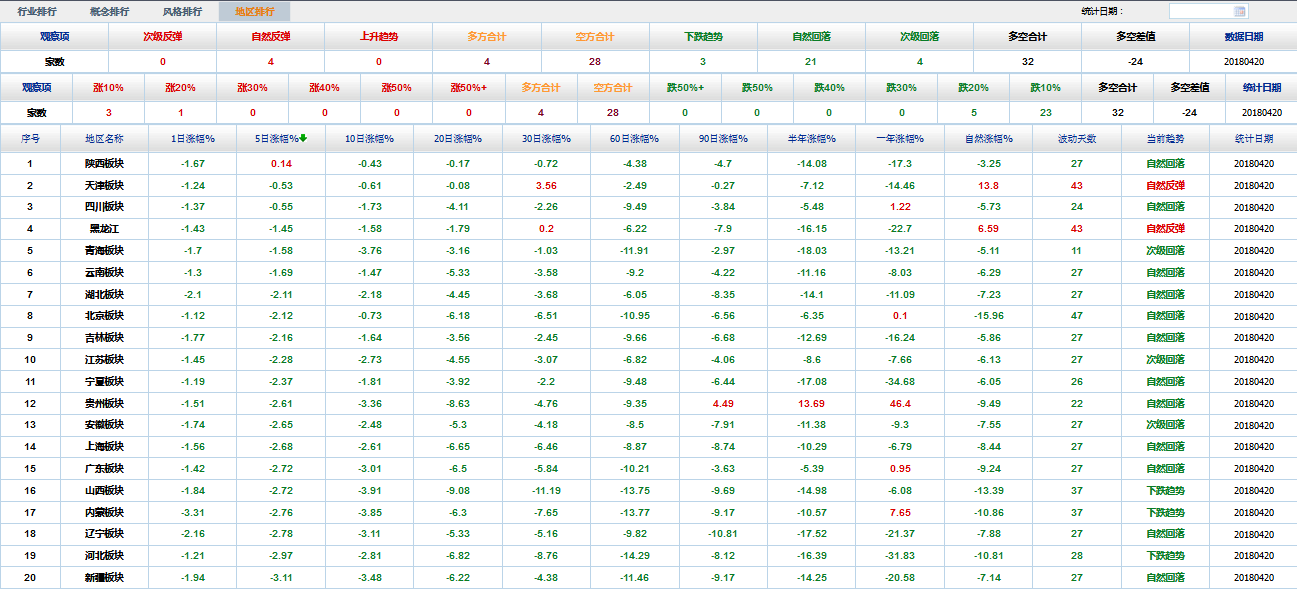Click the green sort arrow on 5日涨幅%
The image size is (1297, 589).
pos(303,138)
